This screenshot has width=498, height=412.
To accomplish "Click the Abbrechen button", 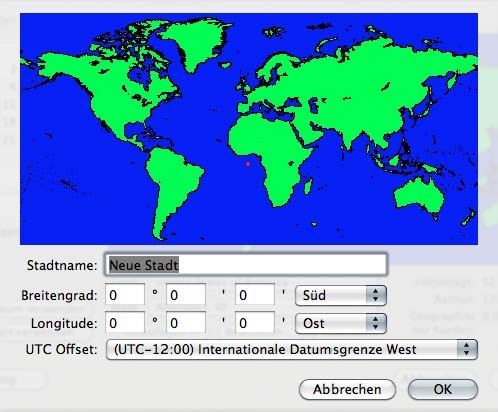I will [x=347, y=389].
